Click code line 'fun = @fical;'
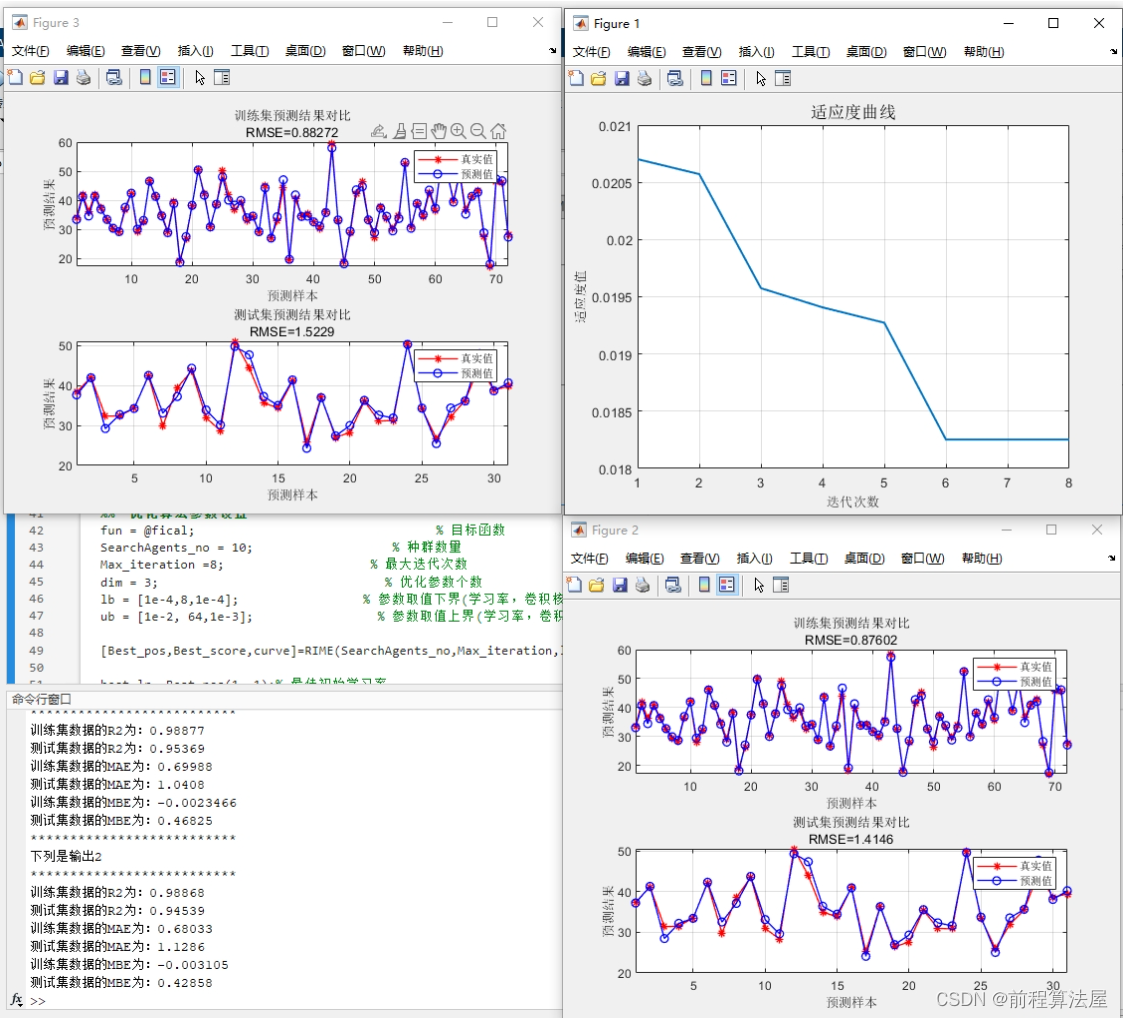 click(x=147, y=530)
